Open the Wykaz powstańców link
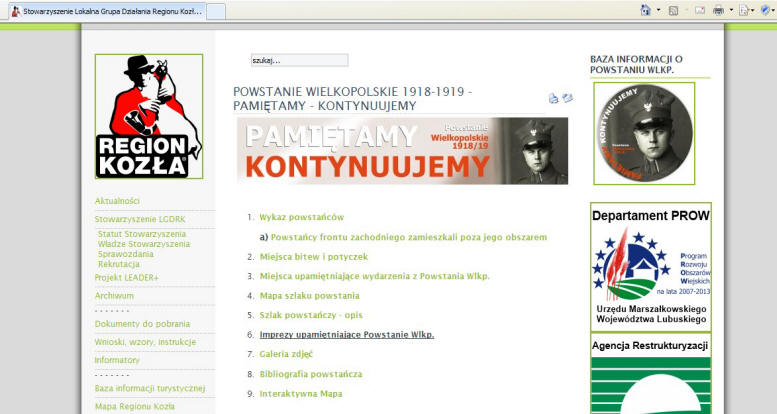 (302, 217)
